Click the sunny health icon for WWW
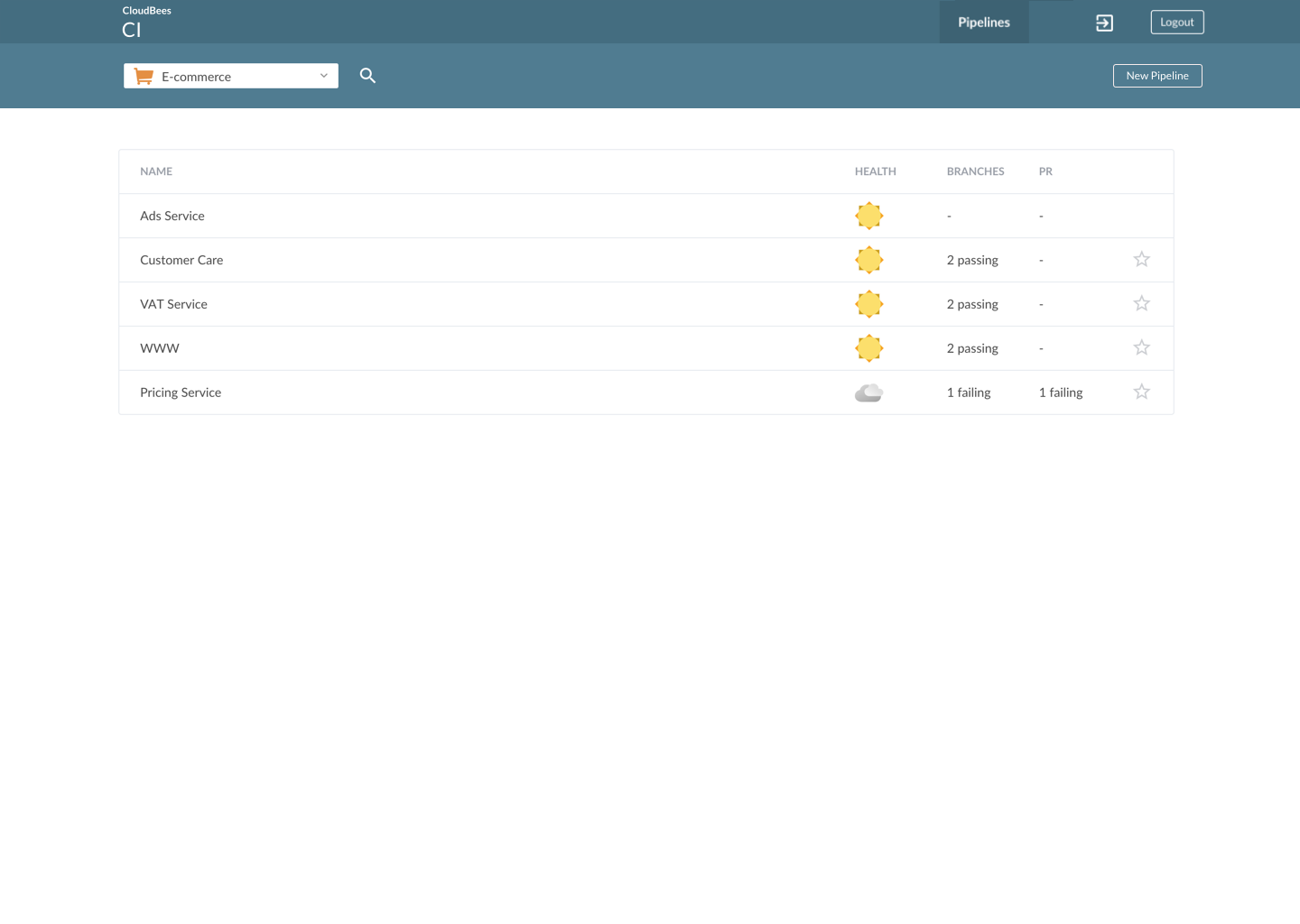This screenshot has width=1300, height=924. coord(869,348)
